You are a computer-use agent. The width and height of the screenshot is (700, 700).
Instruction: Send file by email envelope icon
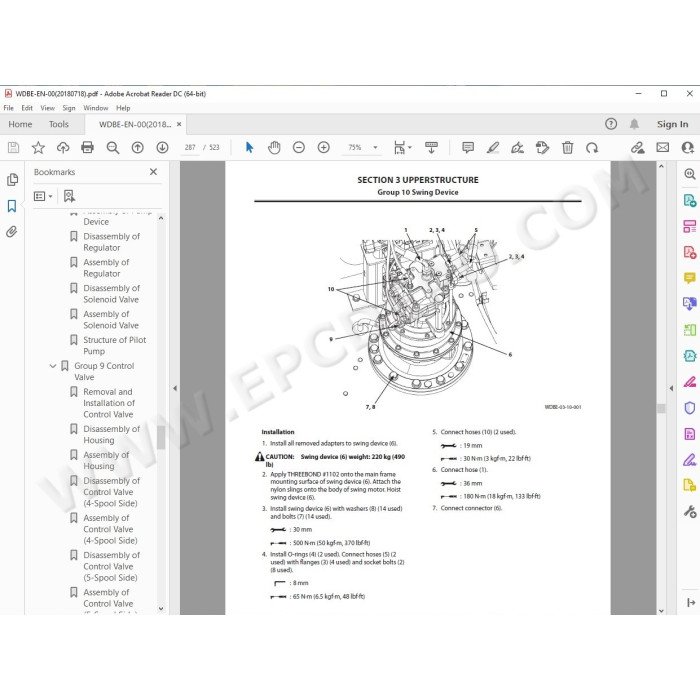point(662,147)
